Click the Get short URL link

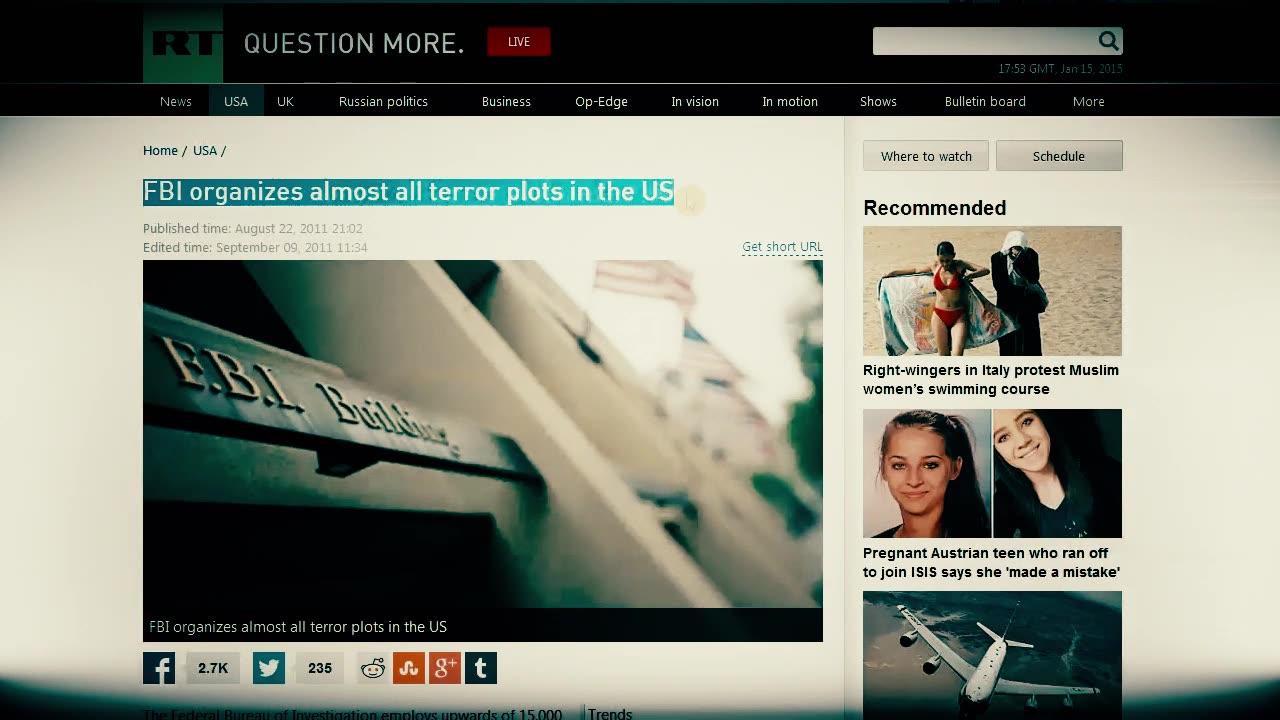[x=782, y=246]
